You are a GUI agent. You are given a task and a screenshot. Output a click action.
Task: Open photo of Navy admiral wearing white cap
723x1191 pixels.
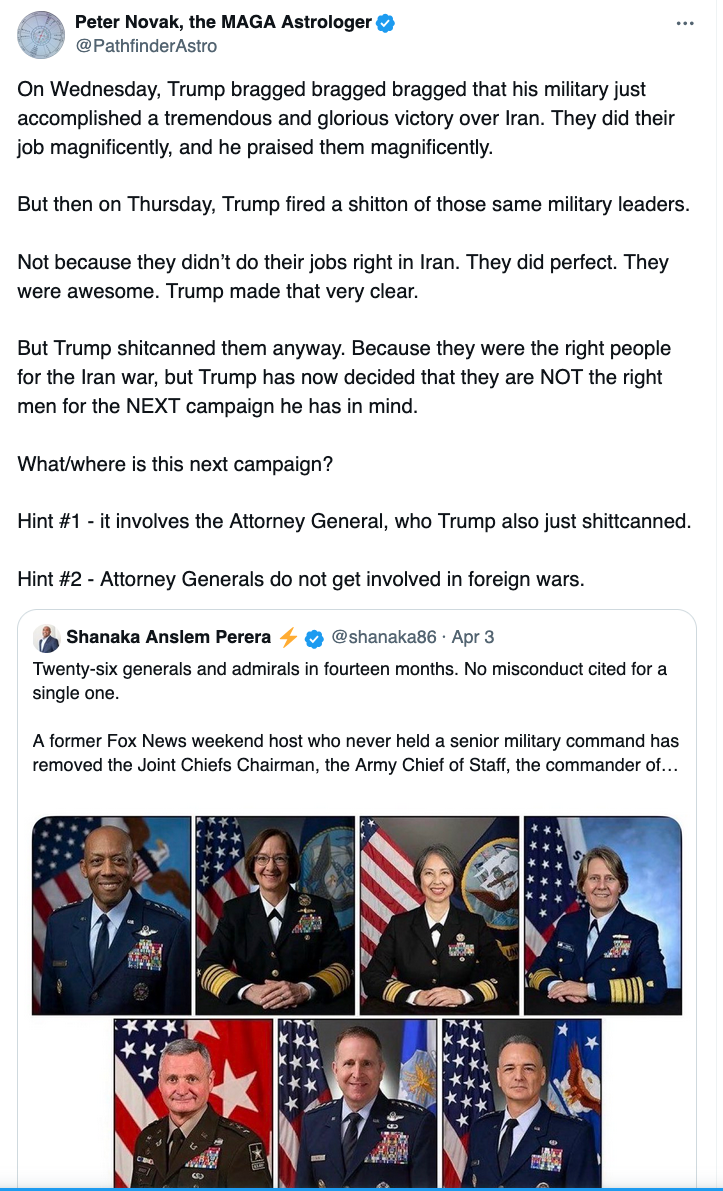coord(275,915)
